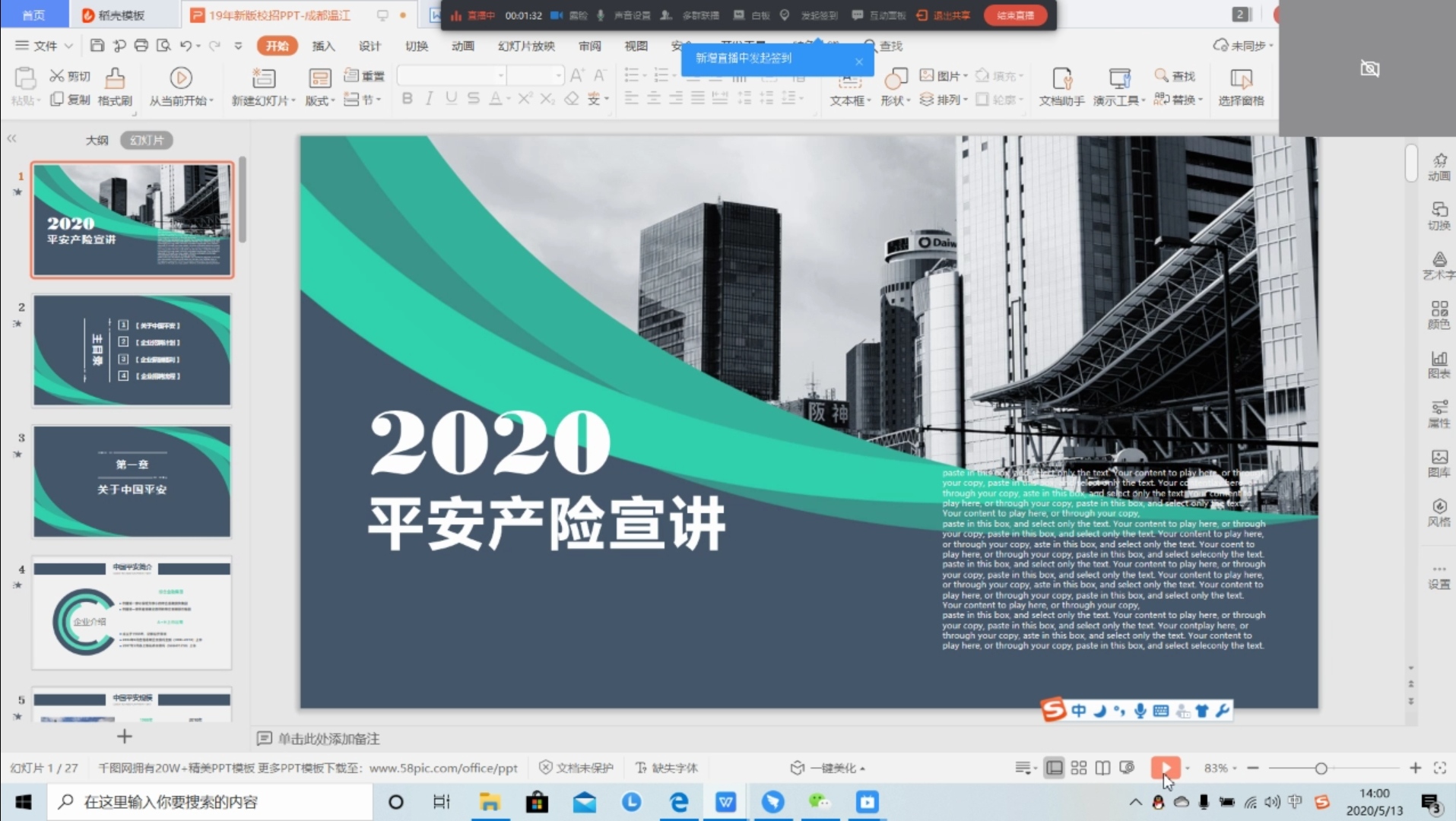Toggle italic text formatting
The height and width of the screenshot is (821, 1456).
[x=430, y=99]
